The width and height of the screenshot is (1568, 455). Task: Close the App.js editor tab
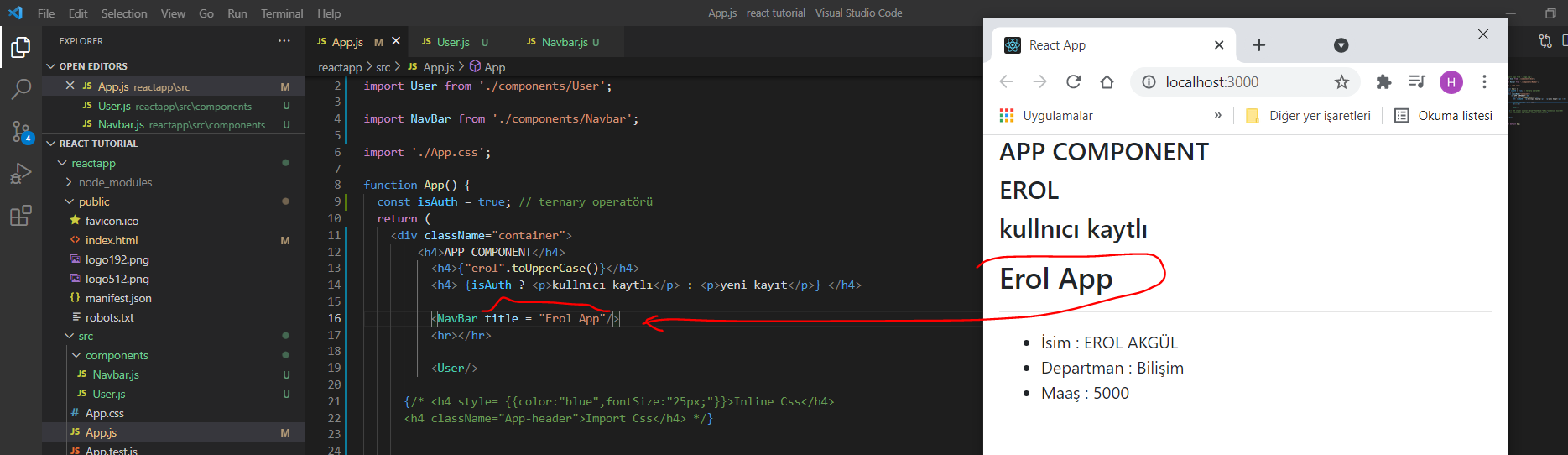click(396, 41)
